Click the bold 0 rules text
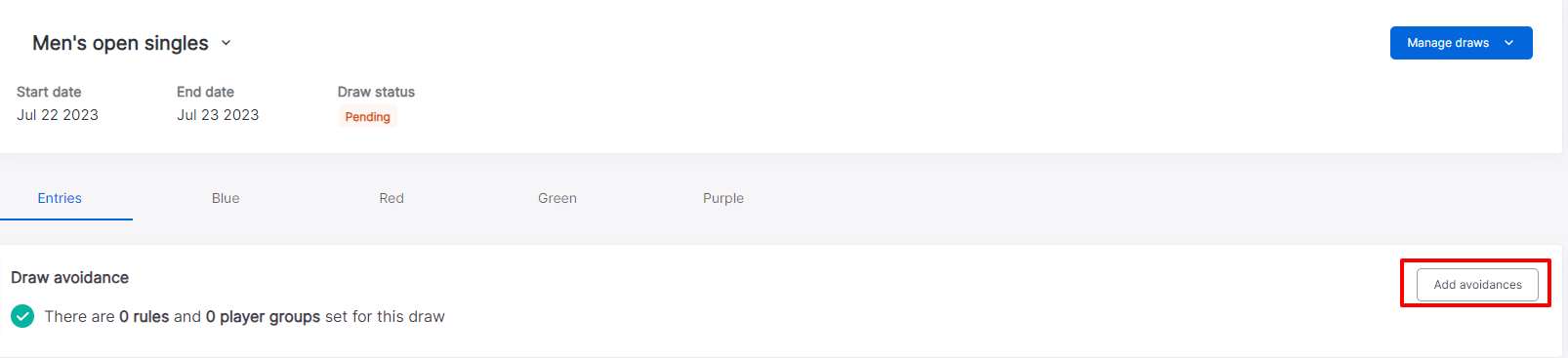Viewport: 1568px width, 358px height. coord(144,316)
